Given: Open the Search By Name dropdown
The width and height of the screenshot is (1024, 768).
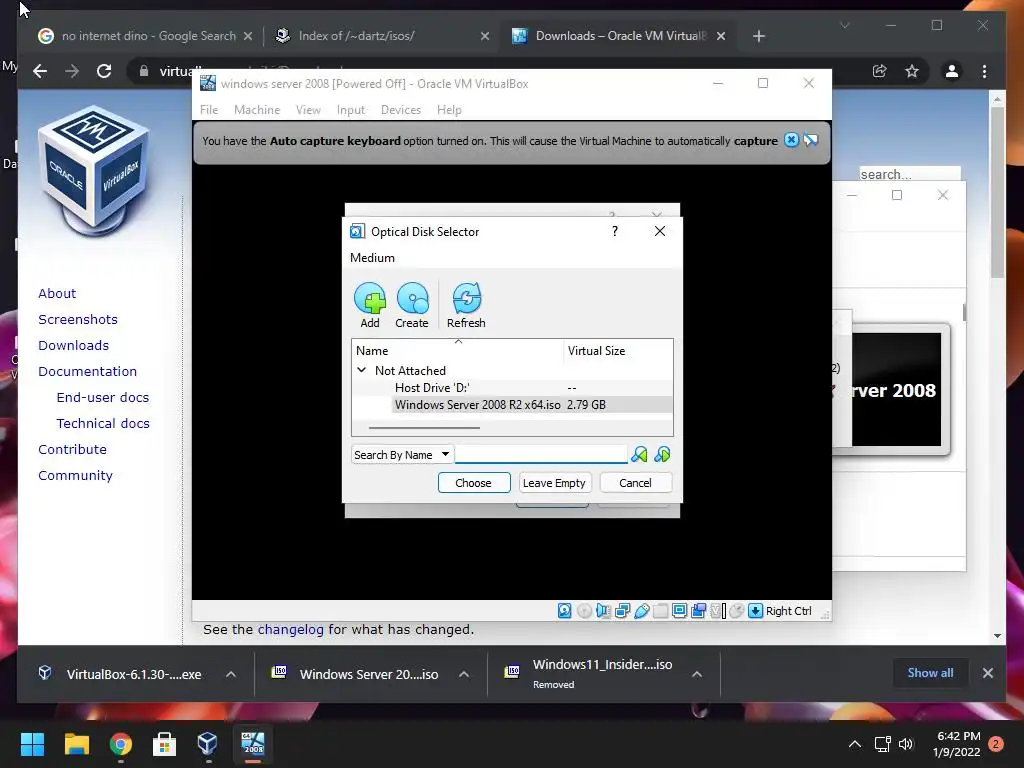Looking at the screenshot, I should [x=402, y=455].
